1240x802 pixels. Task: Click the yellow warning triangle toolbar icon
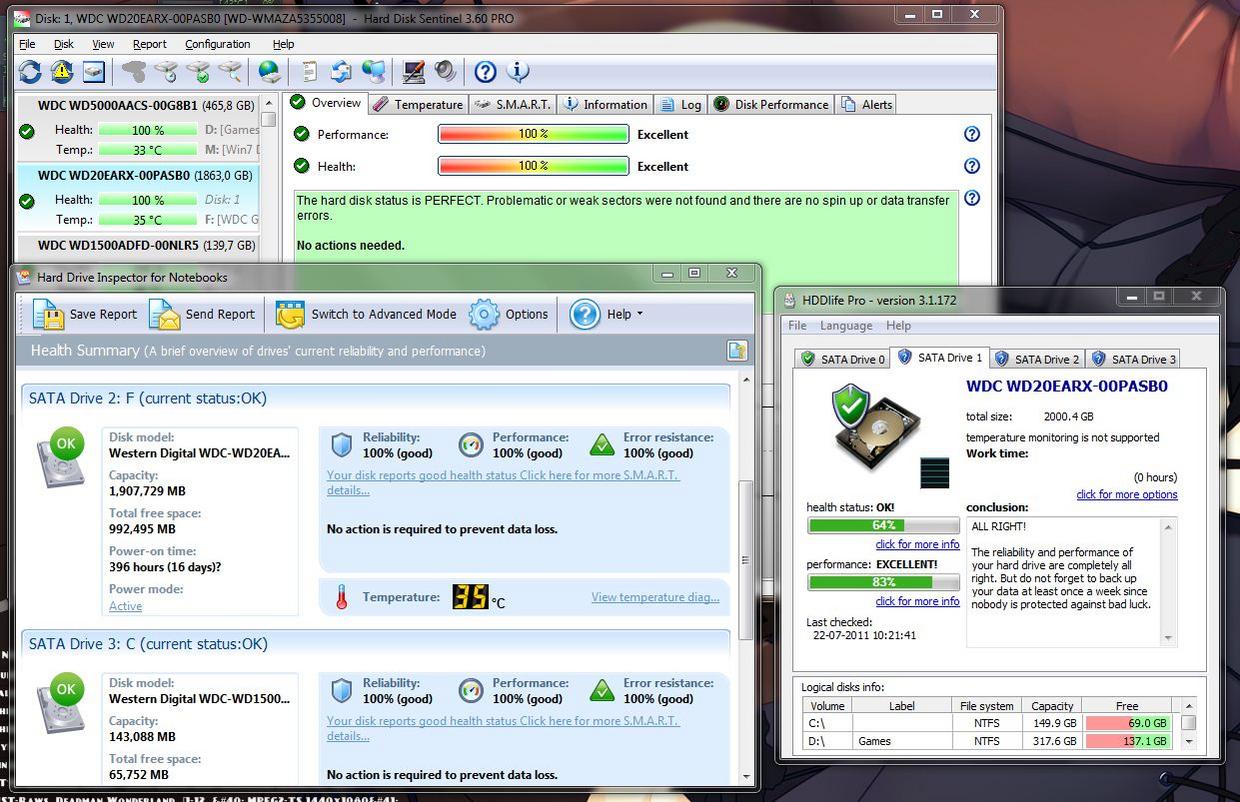(62, 71)
